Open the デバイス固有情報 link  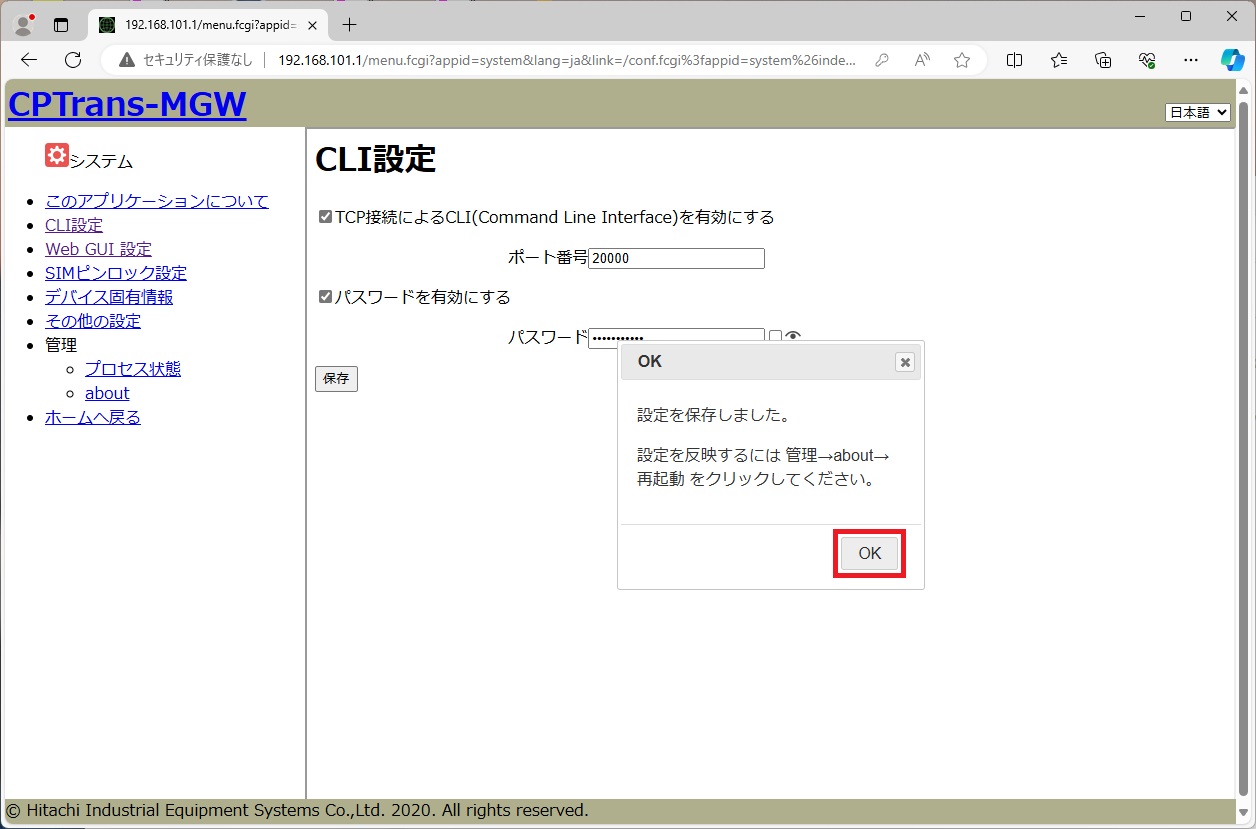tap(109, 297)
